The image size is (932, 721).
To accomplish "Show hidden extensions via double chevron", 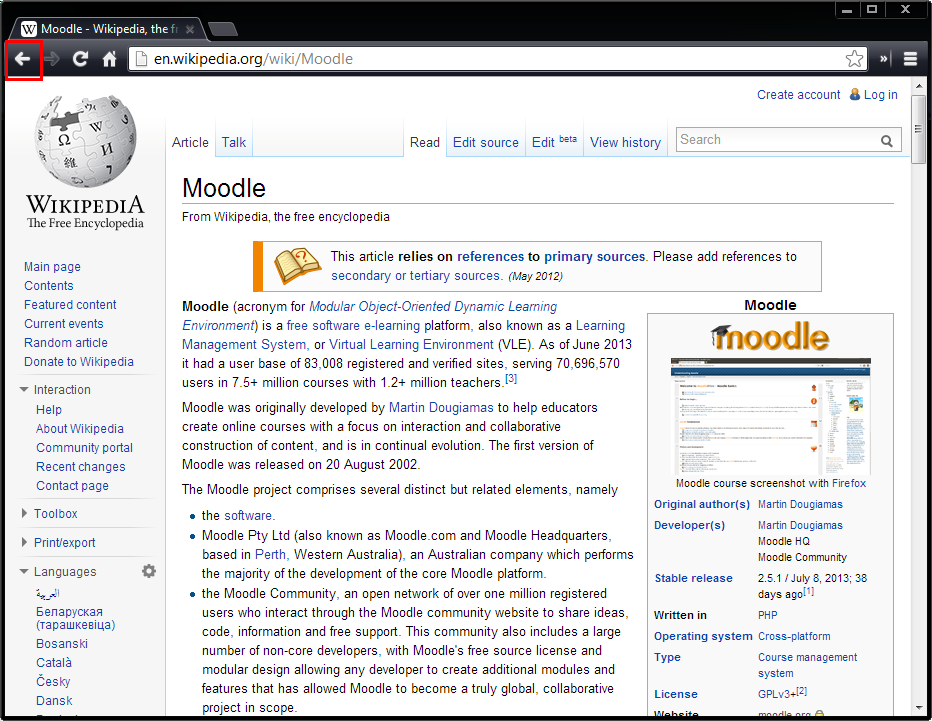I will [884, 59].
